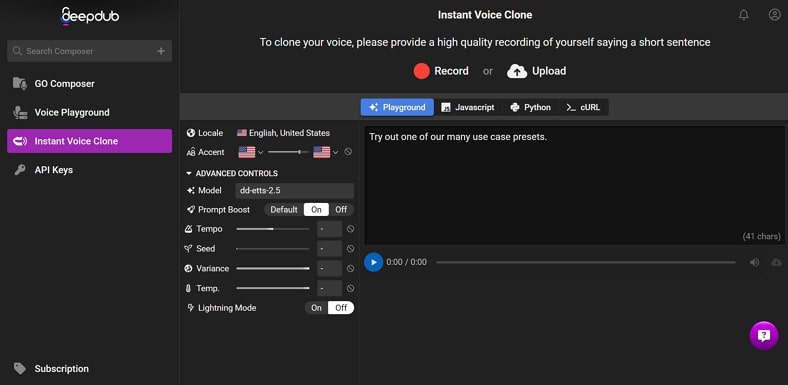Click the Temp. value box
788x385 pixels.
click(329, 288)
